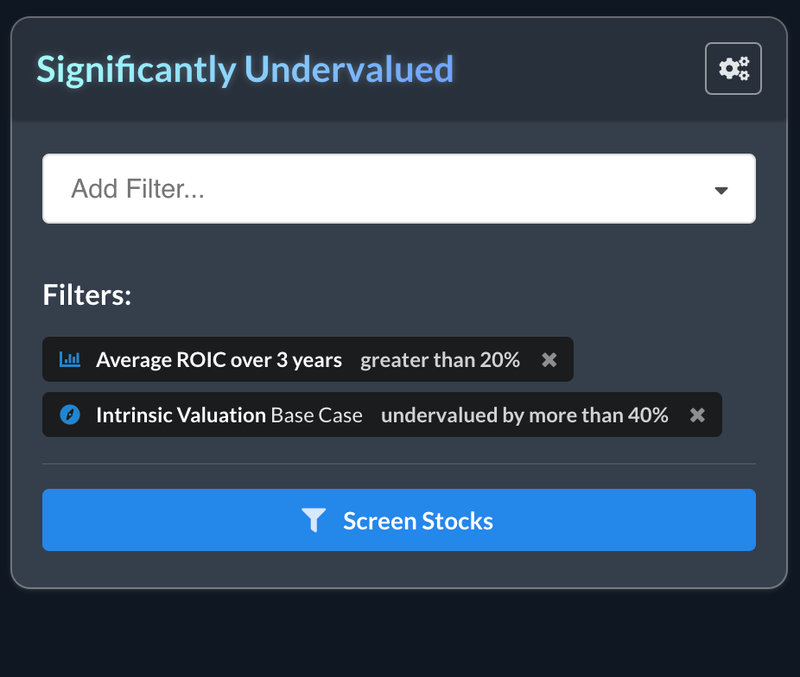Image resolution: width=800 pixels, height=677 pixels.
Task: Click the 'Filters:' section heading
Action: (x=87, y=294)
